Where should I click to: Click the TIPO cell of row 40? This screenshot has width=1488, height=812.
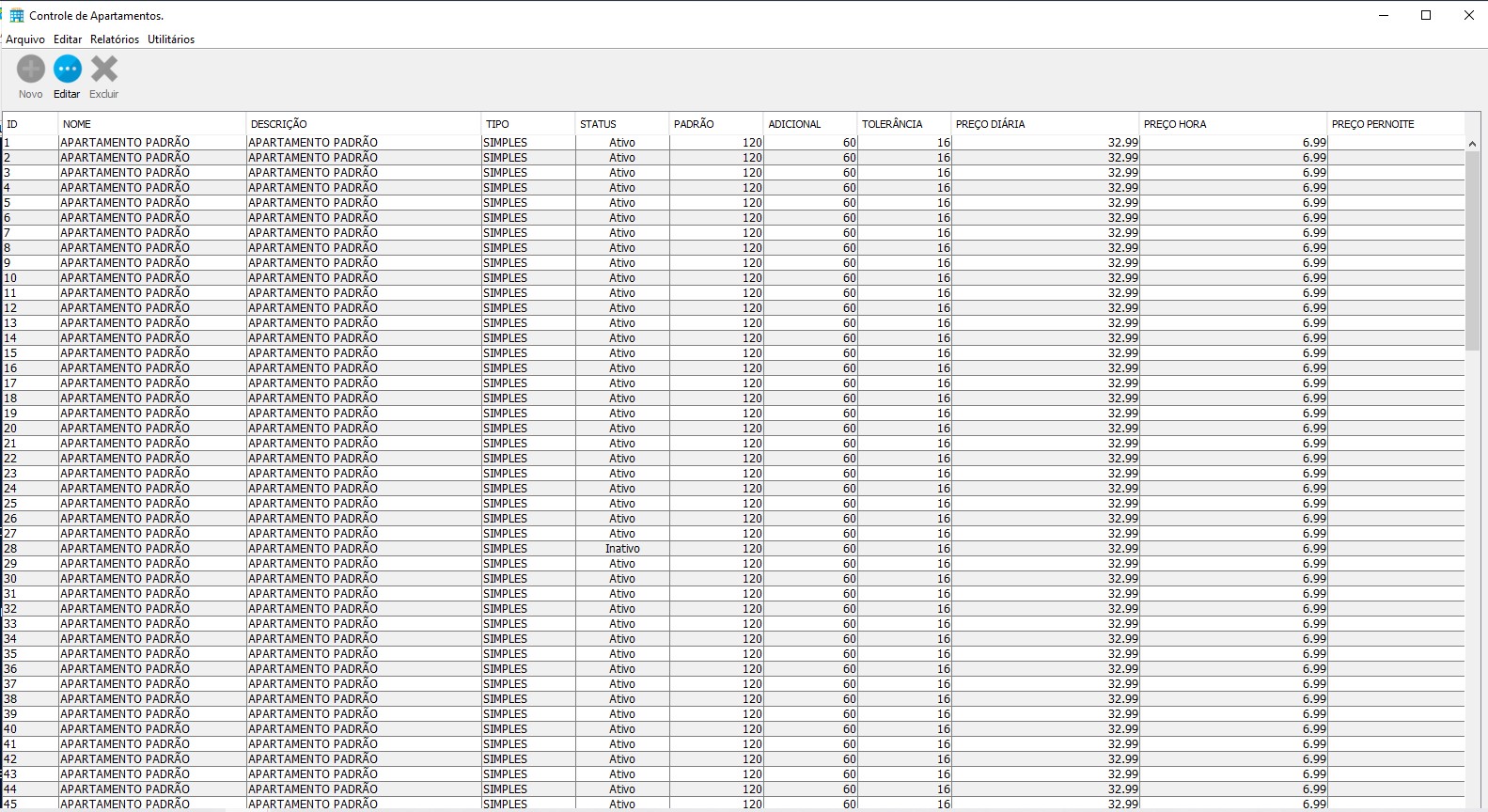526,729
